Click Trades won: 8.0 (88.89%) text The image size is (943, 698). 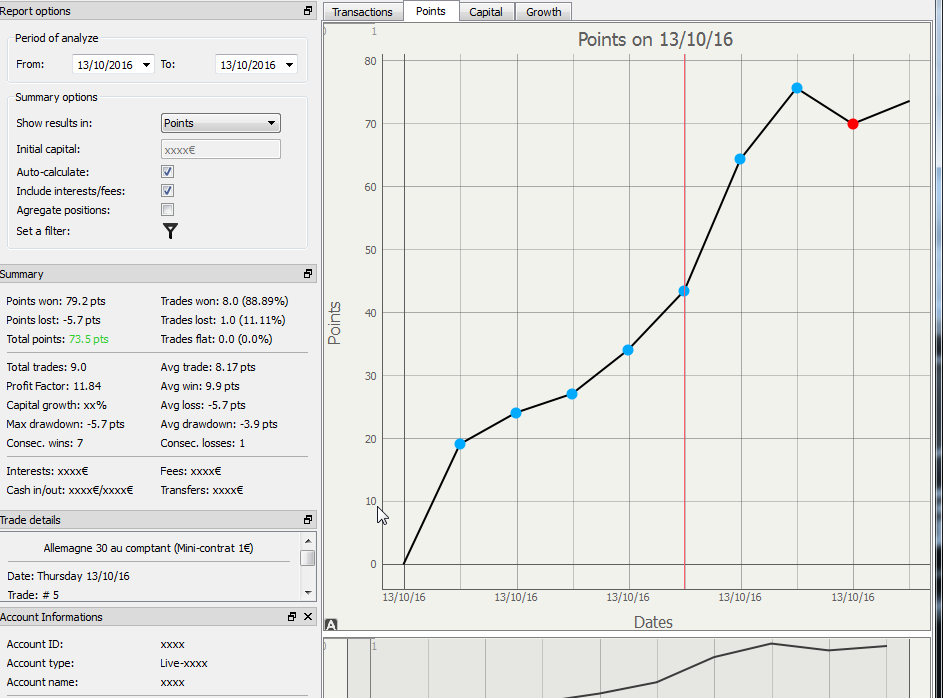click(x=224, y=301)
